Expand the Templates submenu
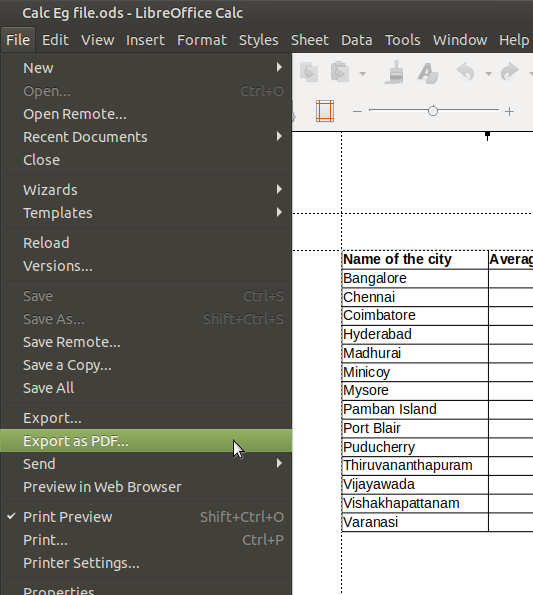The image size is (533, 595). click(146, 213)
